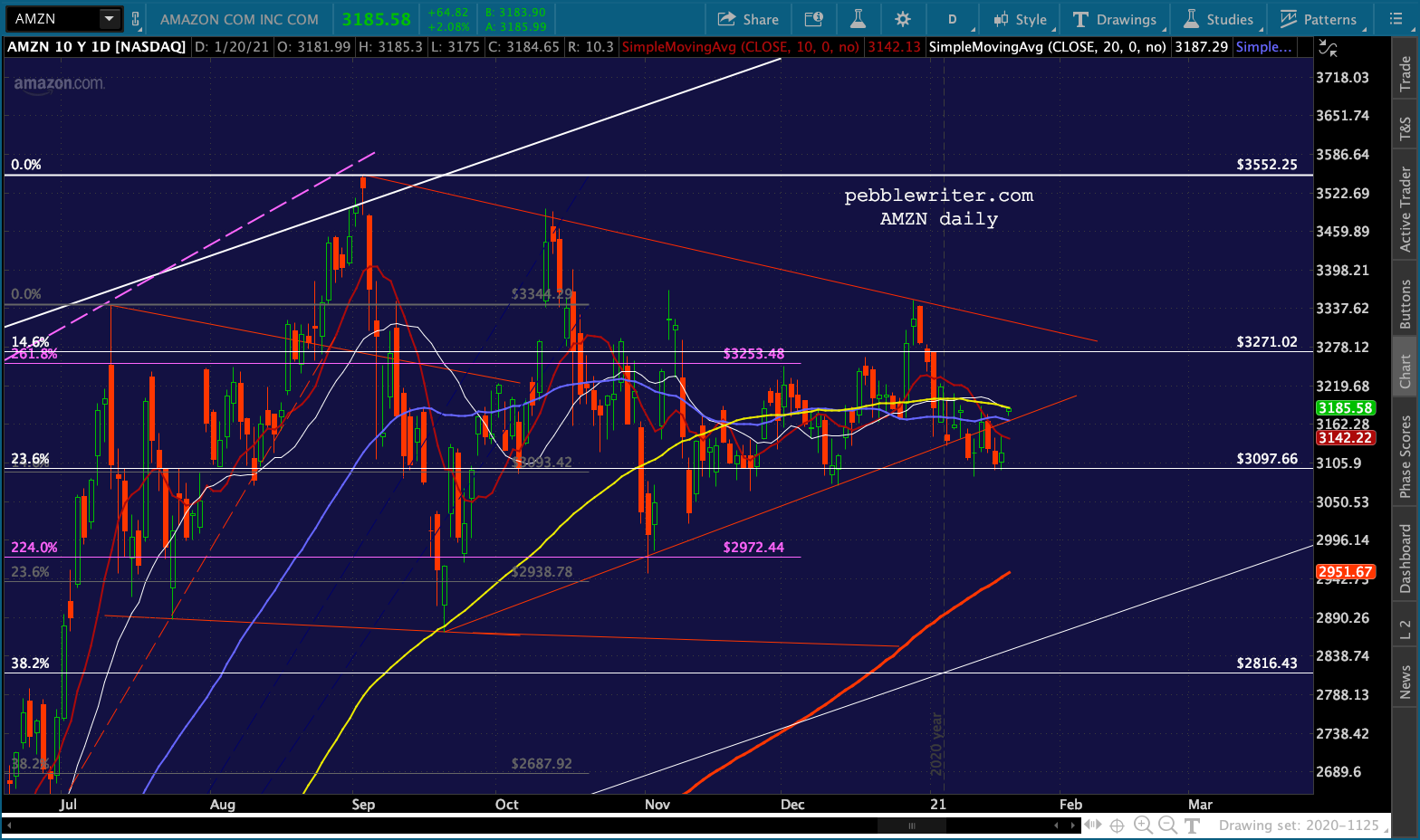Click the red 2951.67 price bubble on axis
The height and width of the screenshot is (840, 1420).
[1346, 572]
